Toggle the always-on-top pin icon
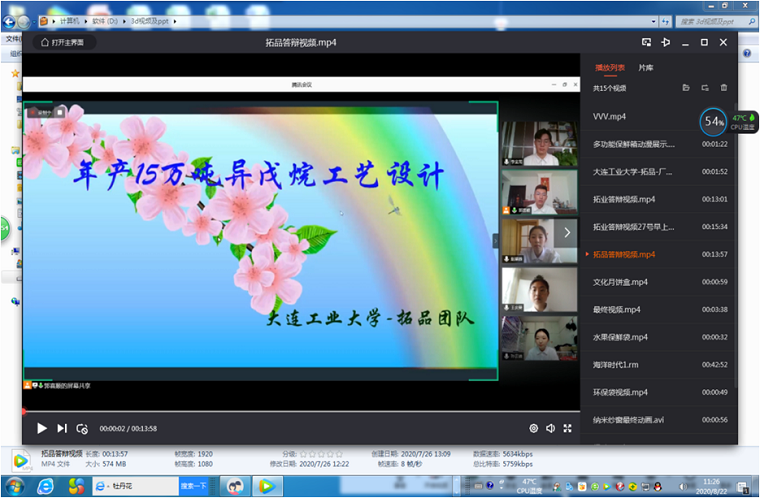The height and width of the screenshot is (498, 760). coord(665,42)
